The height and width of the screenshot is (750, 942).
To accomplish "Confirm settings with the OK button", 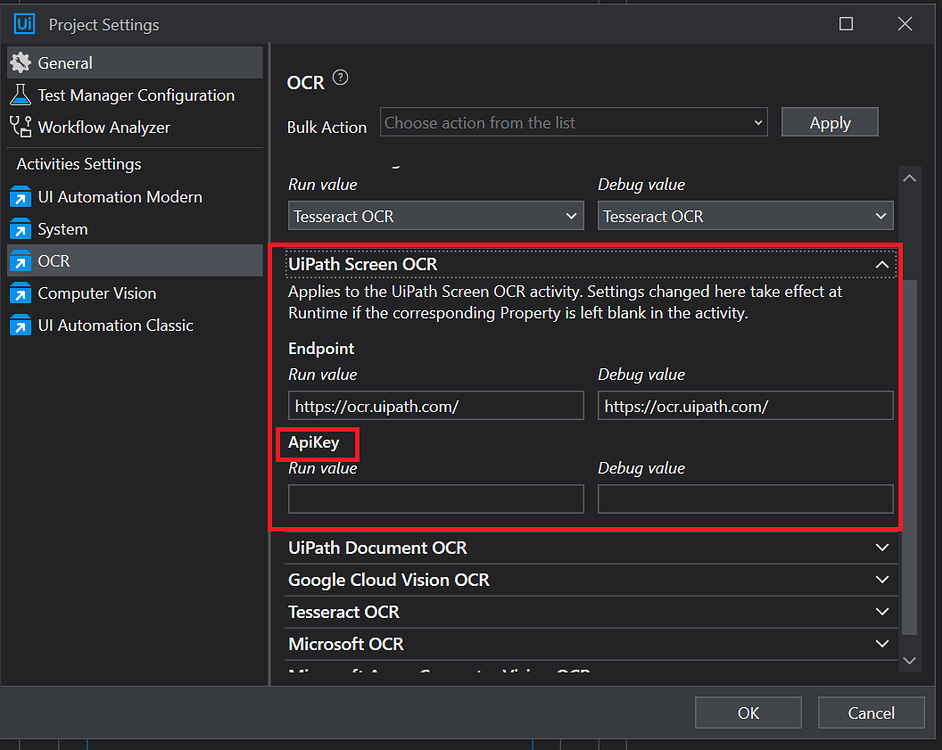I will (748, 713).
